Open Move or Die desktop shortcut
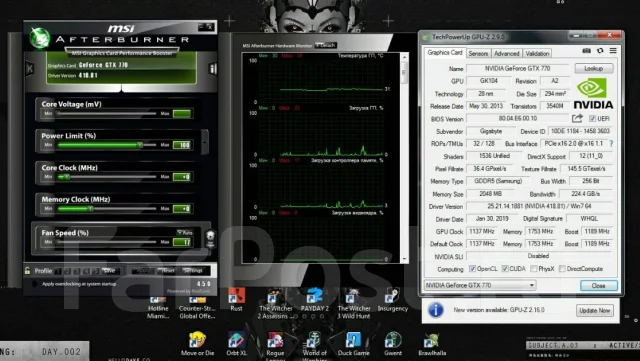The height and width of the screenshot is (361, 640). click(197, 344)
